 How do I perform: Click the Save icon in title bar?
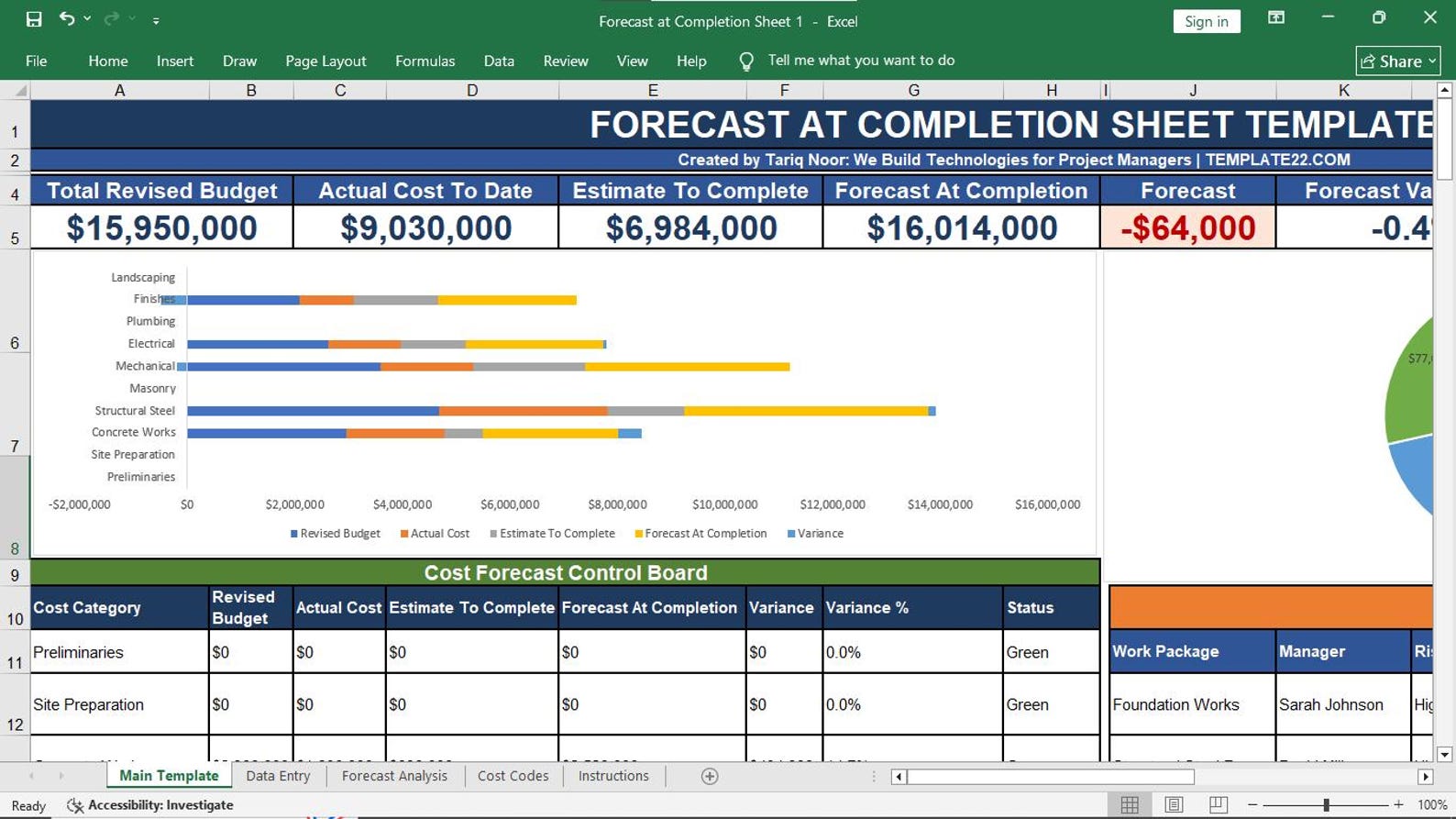[x=34, y=19]
